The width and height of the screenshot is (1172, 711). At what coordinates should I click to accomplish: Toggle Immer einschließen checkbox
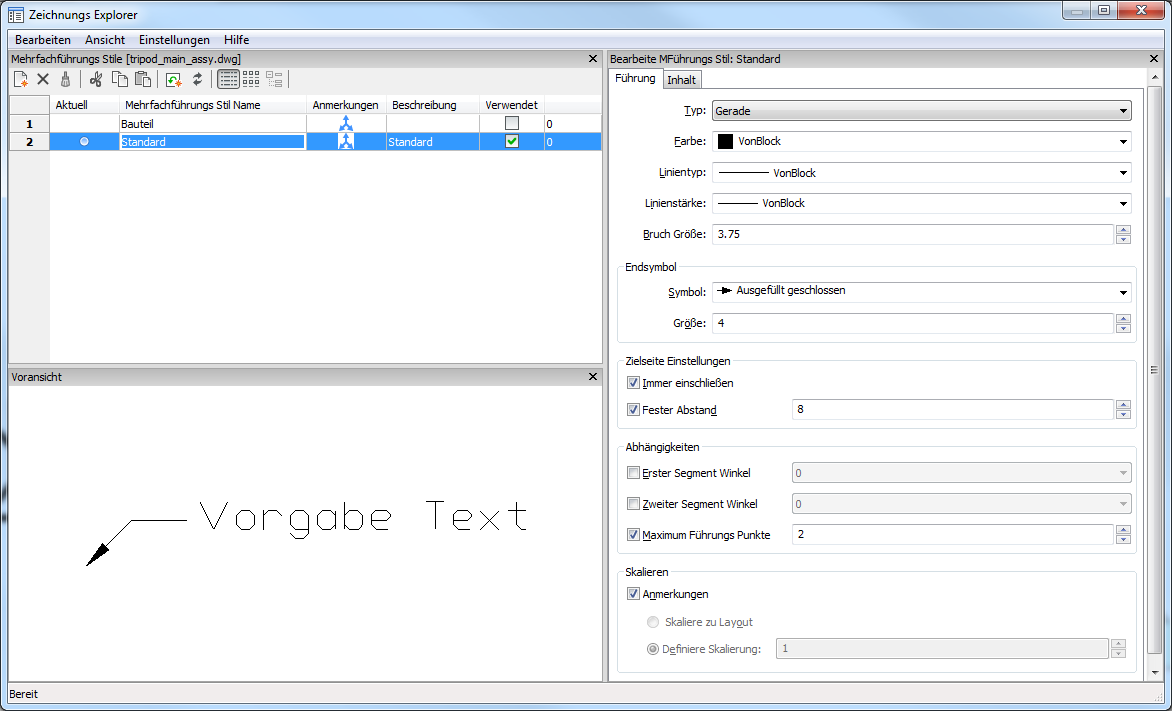633,383
